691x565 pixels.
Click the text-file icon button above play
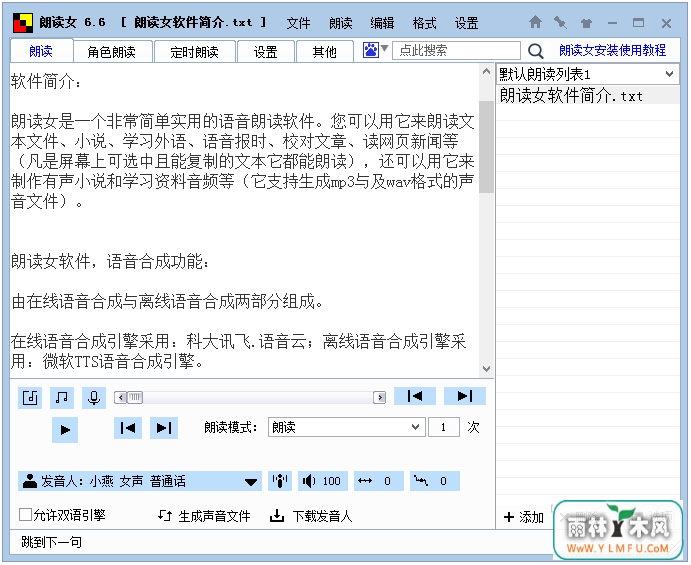[30, 398]
